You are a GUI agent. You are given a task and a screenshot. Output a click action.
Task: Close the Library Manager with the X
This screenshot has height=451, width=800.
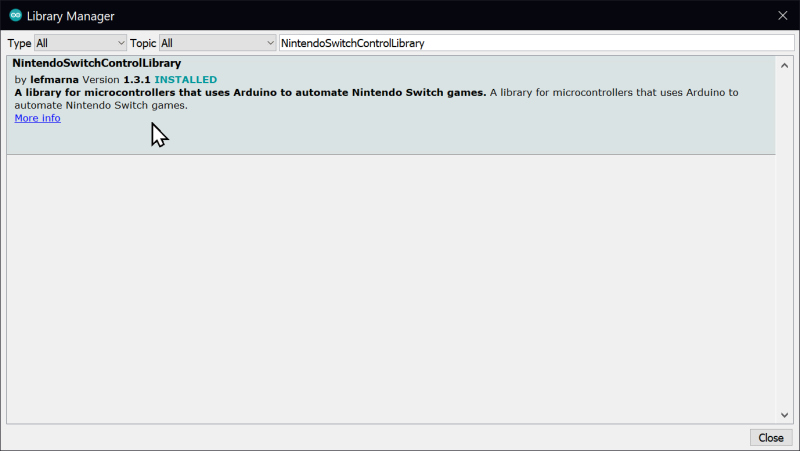pyautogui.click(x=783, y=16)
